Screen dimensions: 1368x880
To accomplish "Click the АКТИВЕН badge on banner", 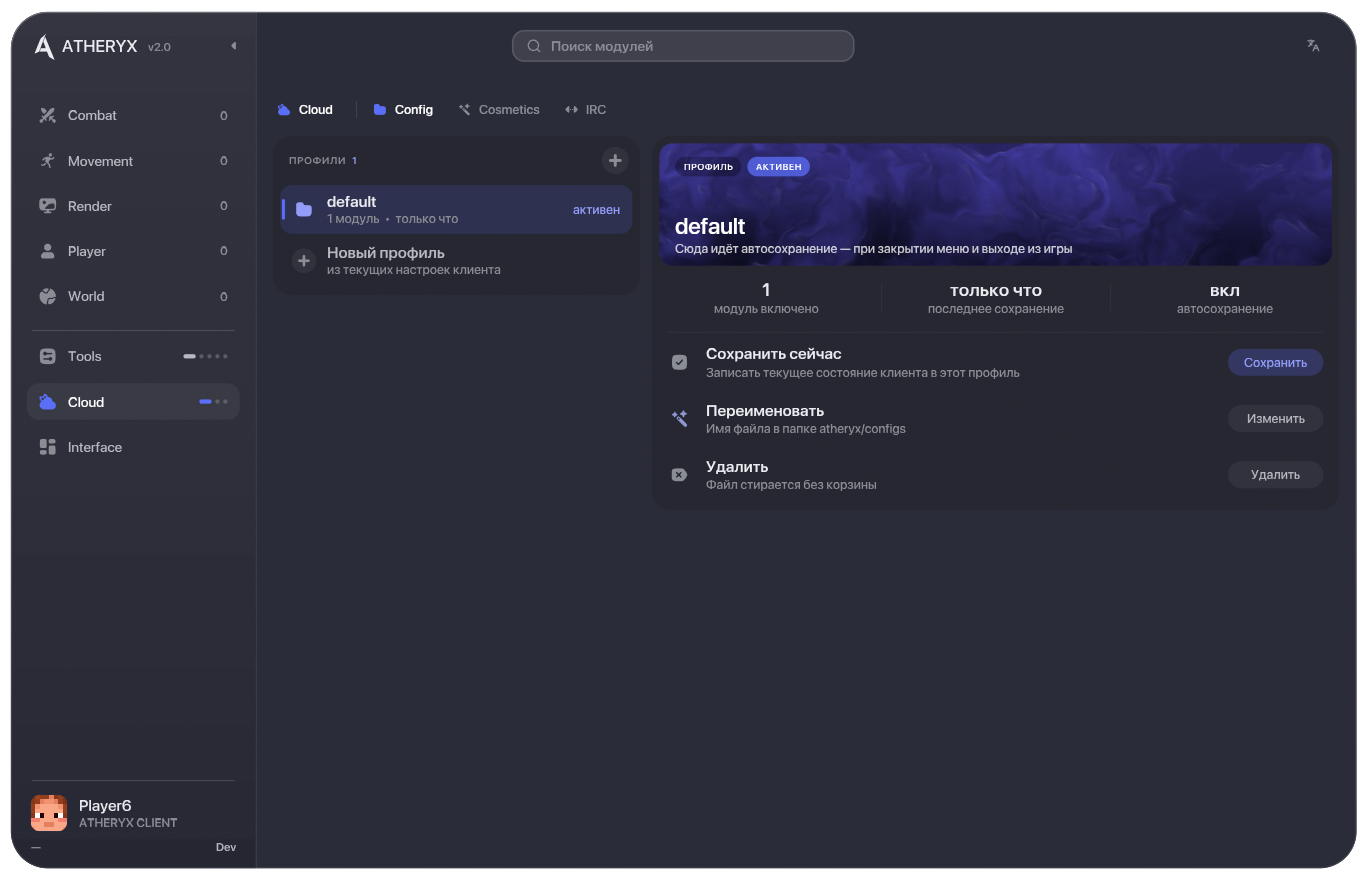I will tap(778, 167).
